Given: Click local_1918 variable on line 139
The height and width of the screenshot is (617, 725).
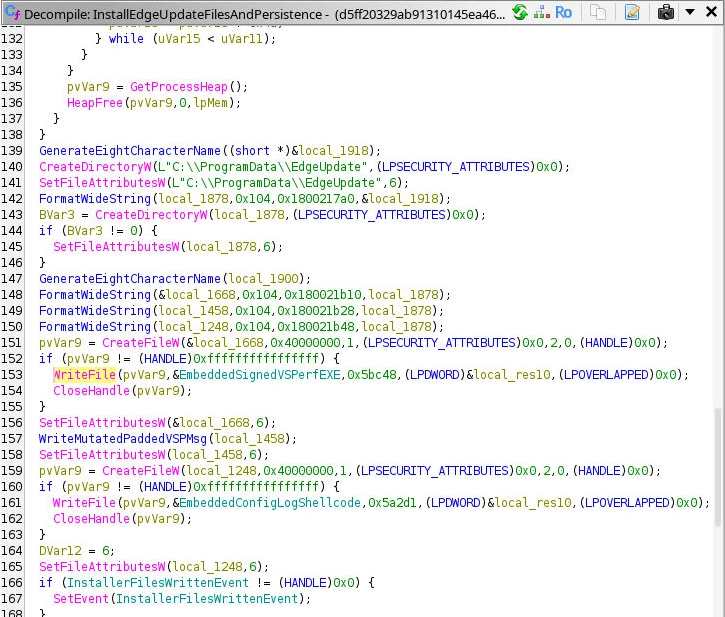Looking at the screenshot, I should (333, 151).
